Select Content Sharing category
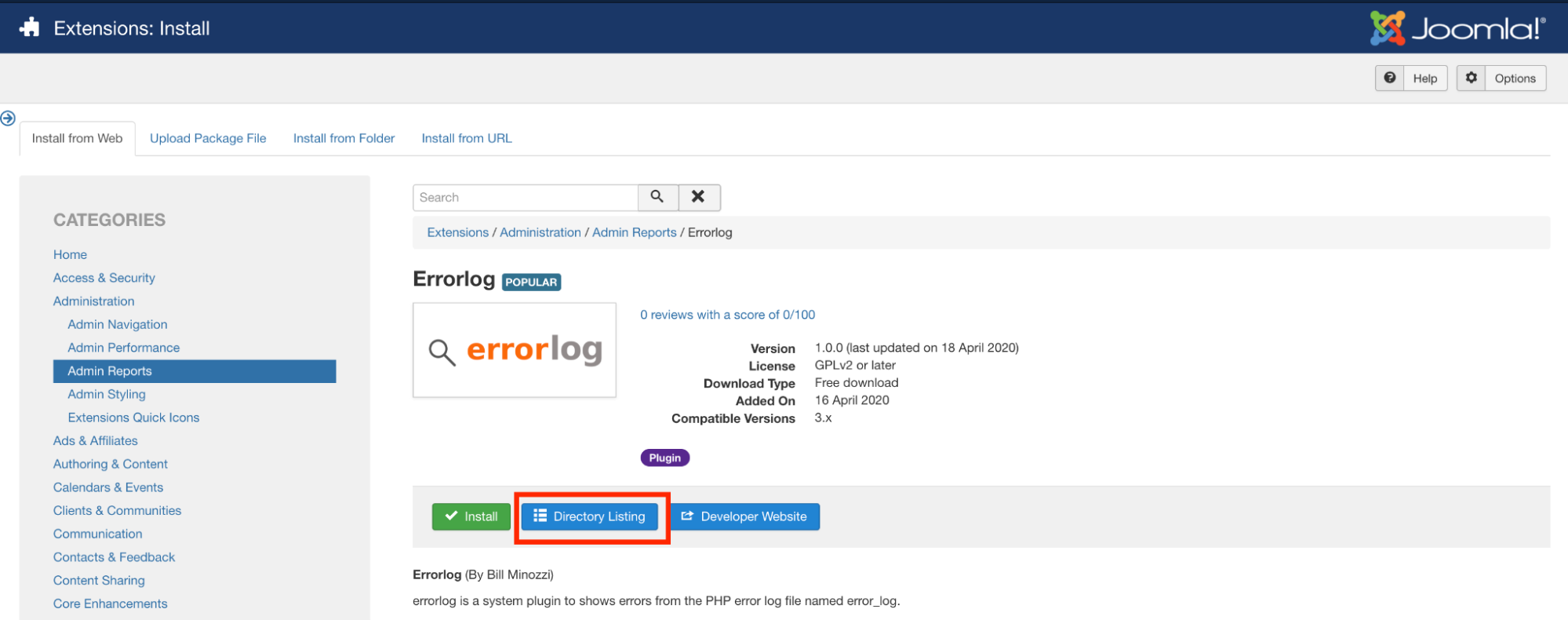This screenshot has height=620, width=1568. click(x=99, y=581)
